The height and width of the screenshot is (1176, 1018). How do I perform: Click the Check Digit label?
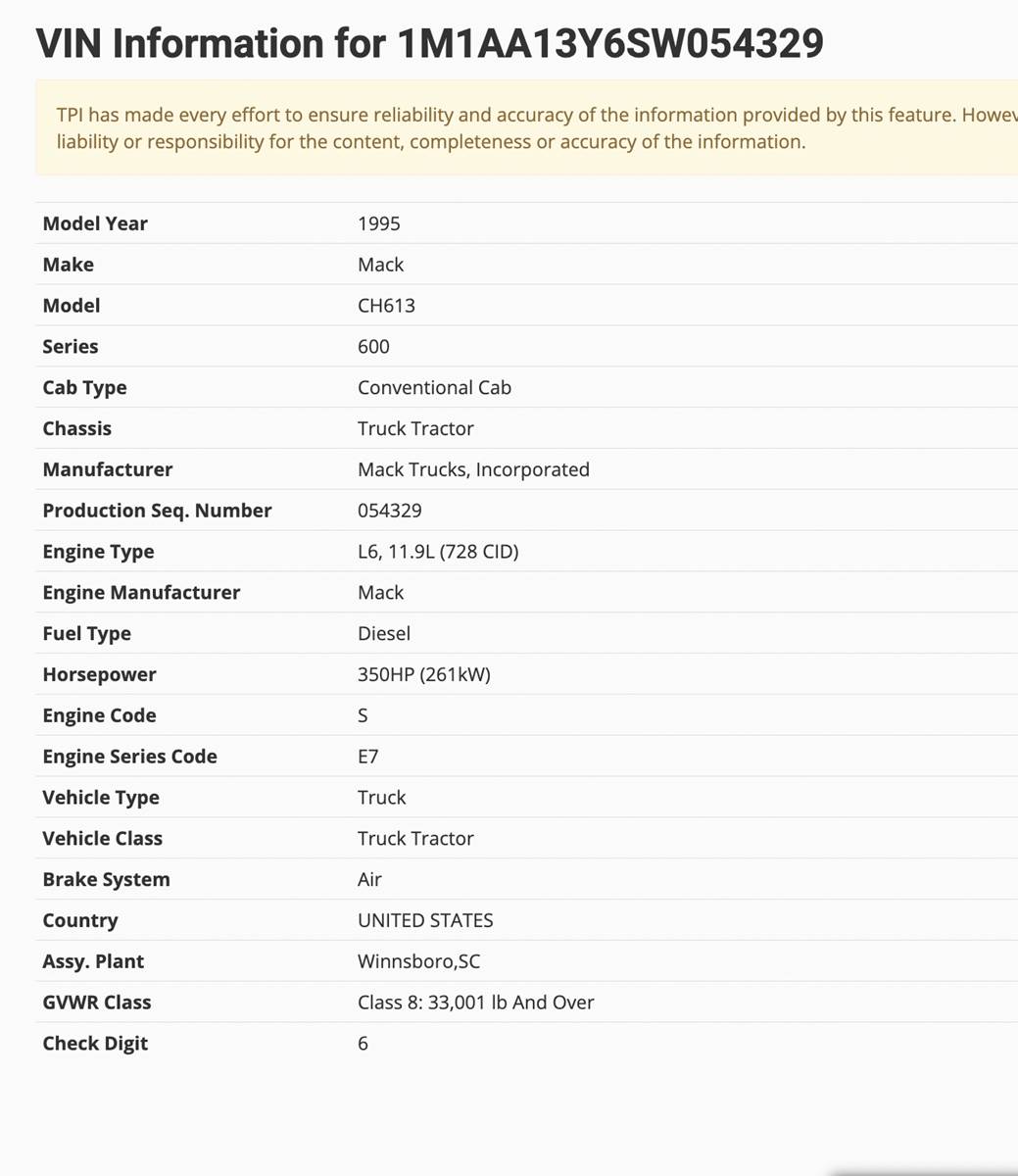click(x=95, y=1044)
